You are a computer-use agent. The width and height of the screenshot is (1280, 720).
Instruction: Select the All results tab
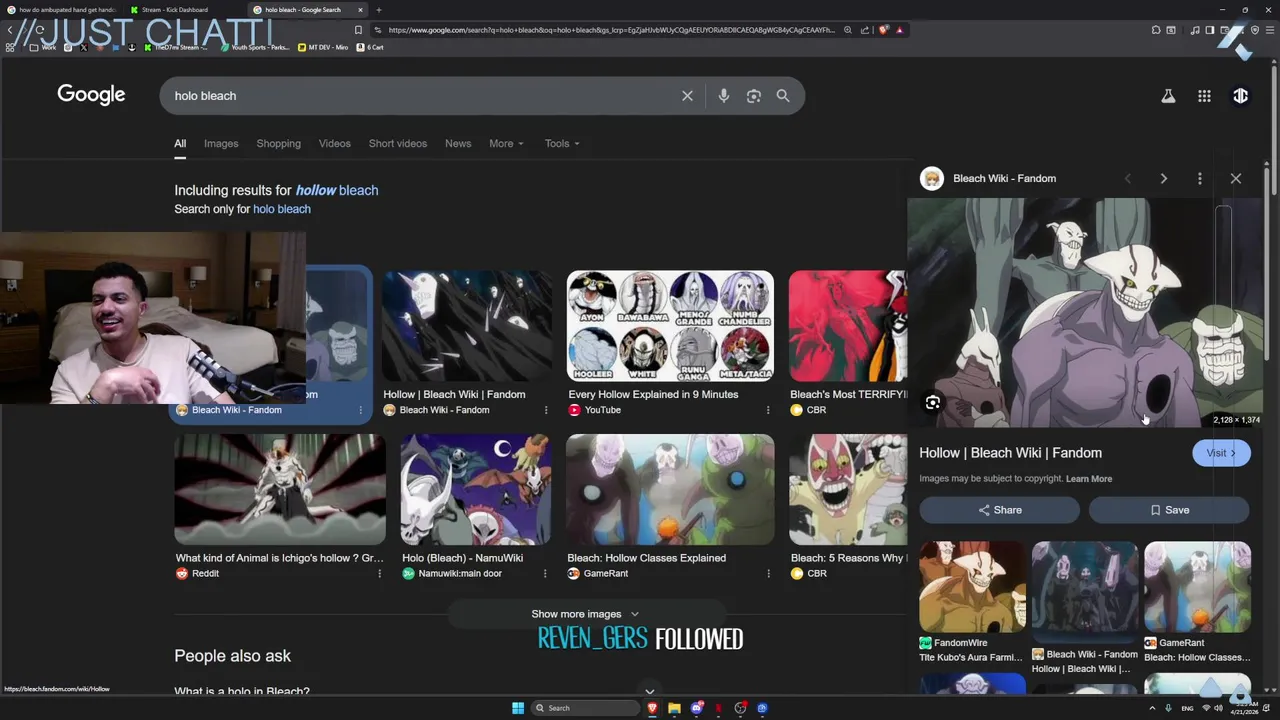[x=180, y=143]
